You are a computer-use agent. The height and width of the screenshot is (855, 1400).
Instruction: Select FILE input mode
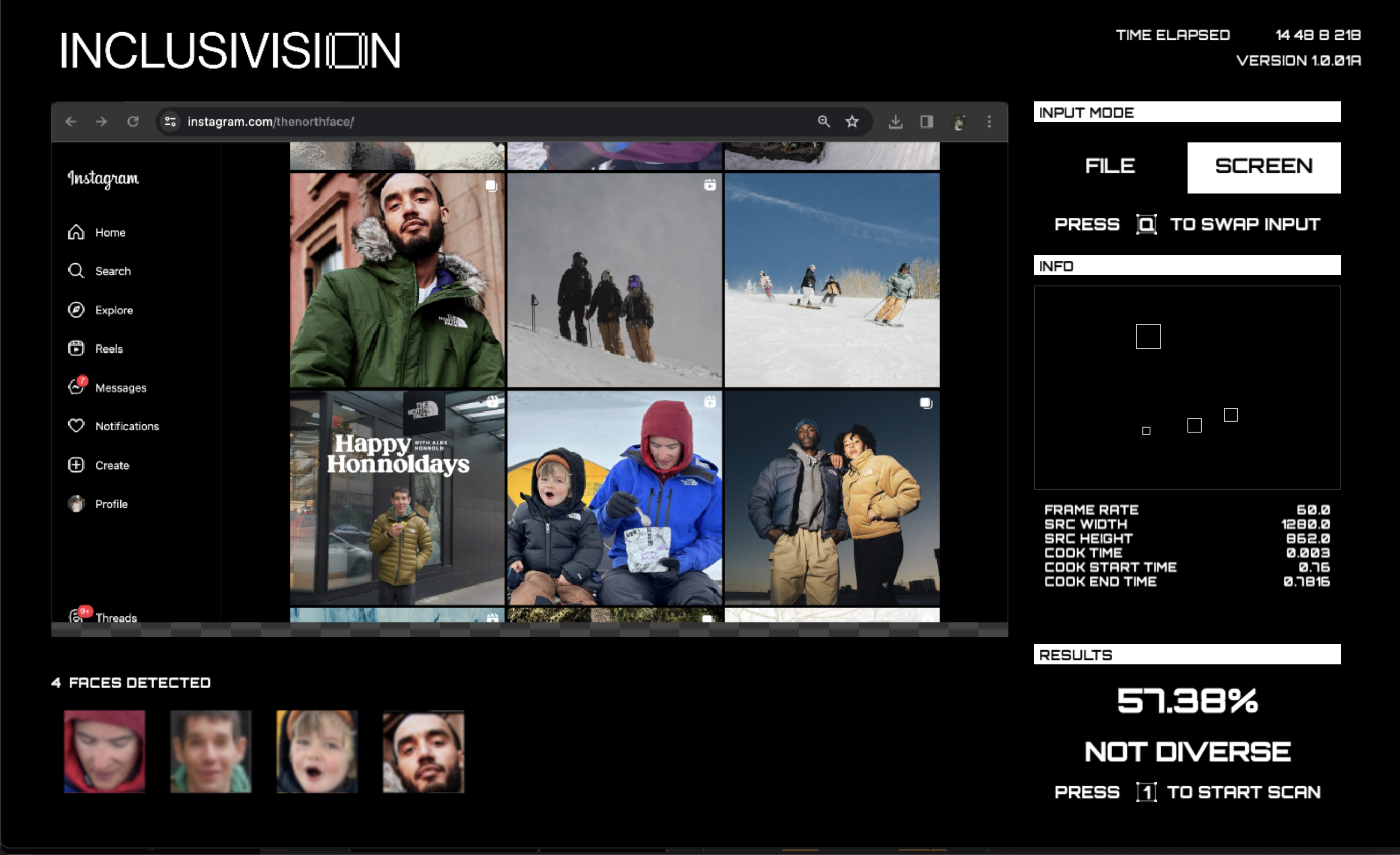coord(1110,166)
